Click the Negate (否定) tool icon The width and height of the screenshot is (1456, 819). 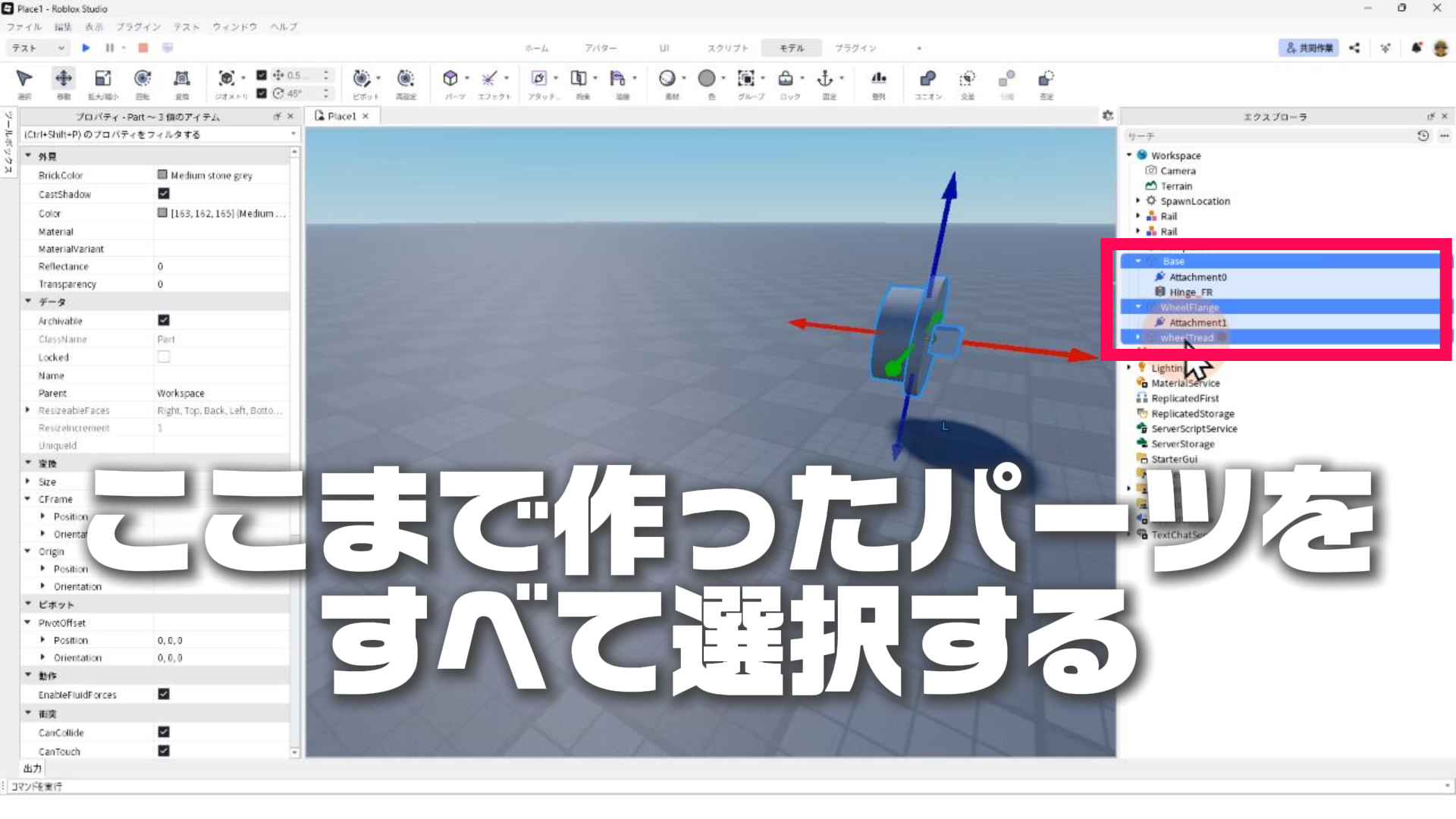coord(1046,79)
